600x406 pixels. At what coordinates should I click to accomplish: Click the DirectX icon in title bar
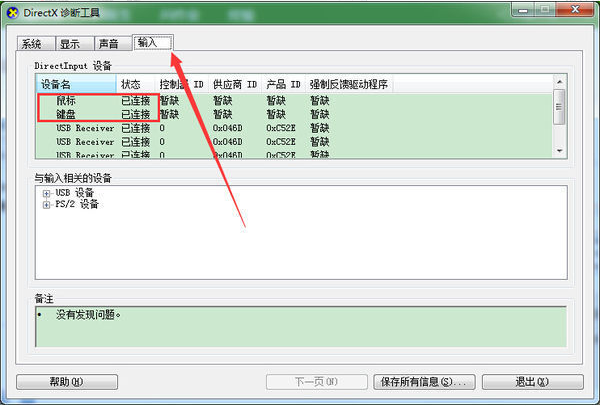tap(12, 10)
